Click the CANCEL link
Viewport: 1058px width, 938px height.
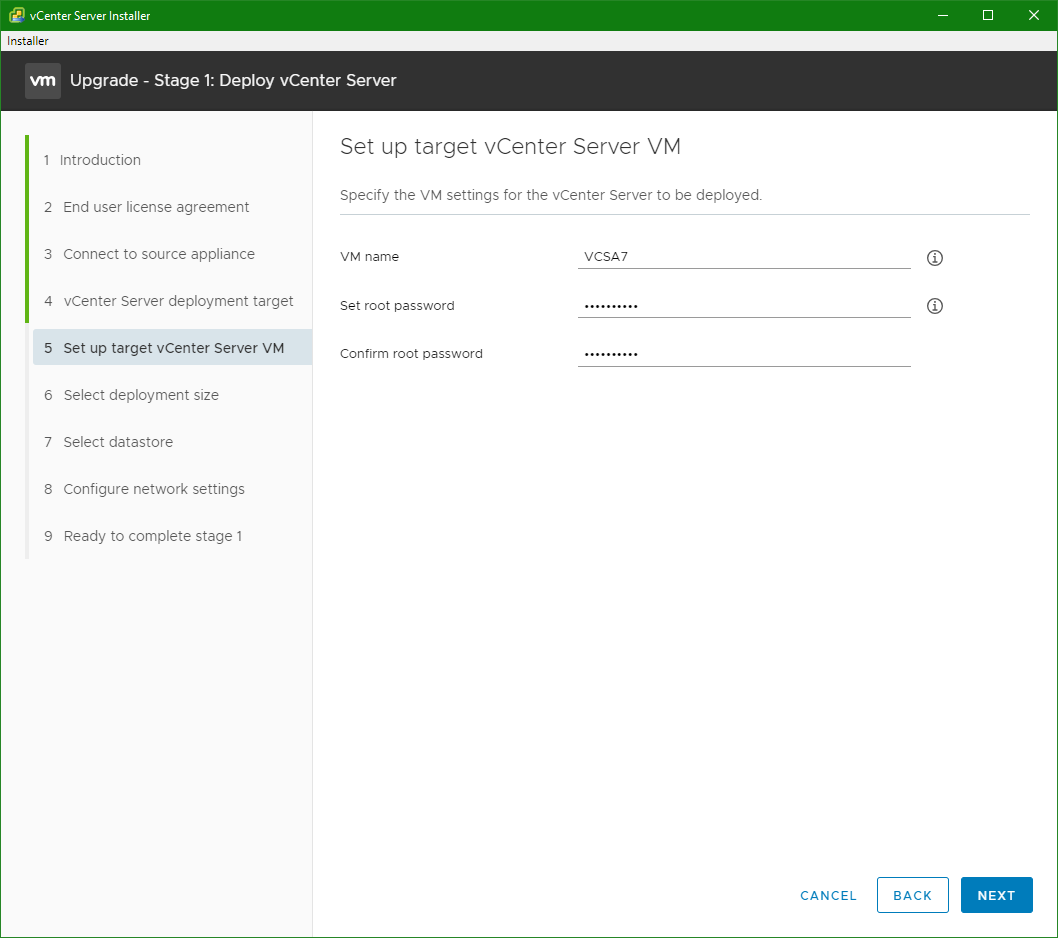tap(828, 895)
